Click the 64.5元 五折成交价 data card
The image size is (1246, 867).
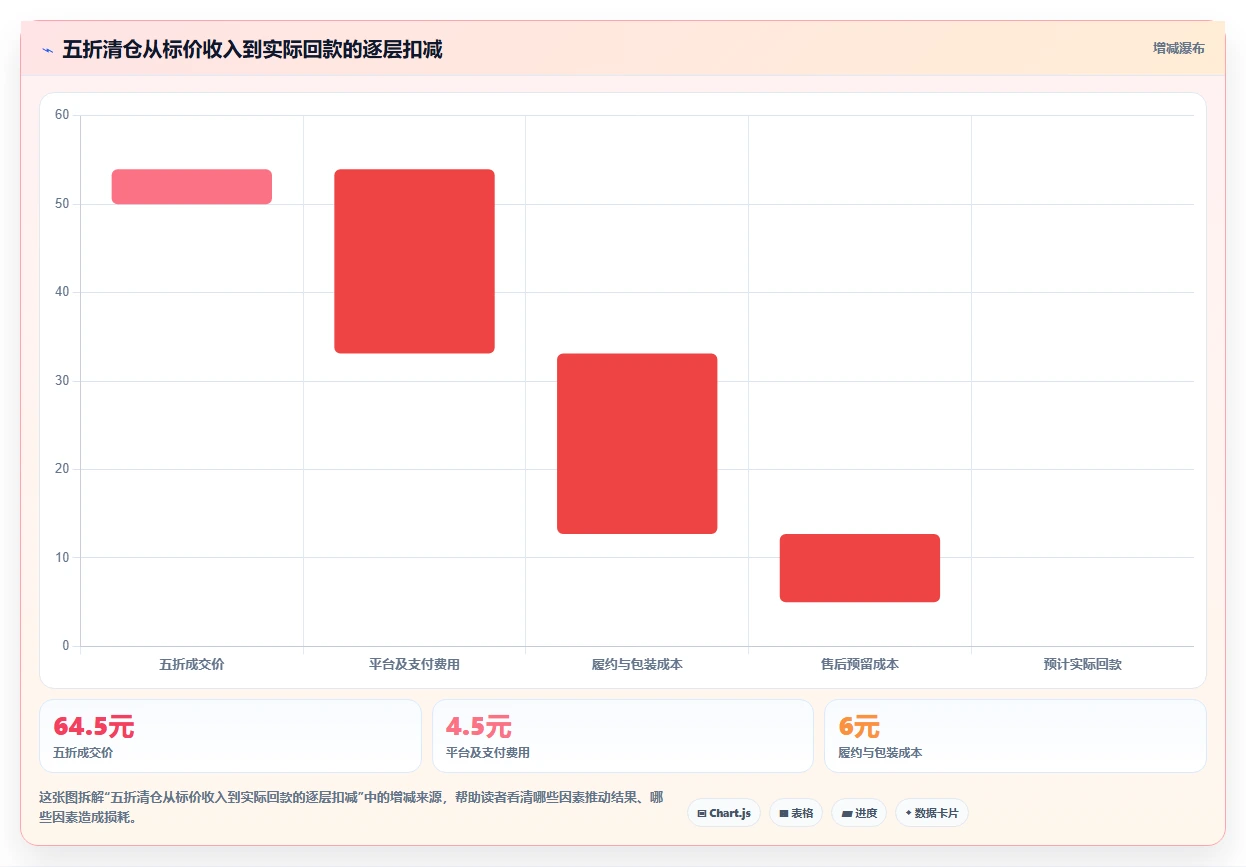(230, 736)
